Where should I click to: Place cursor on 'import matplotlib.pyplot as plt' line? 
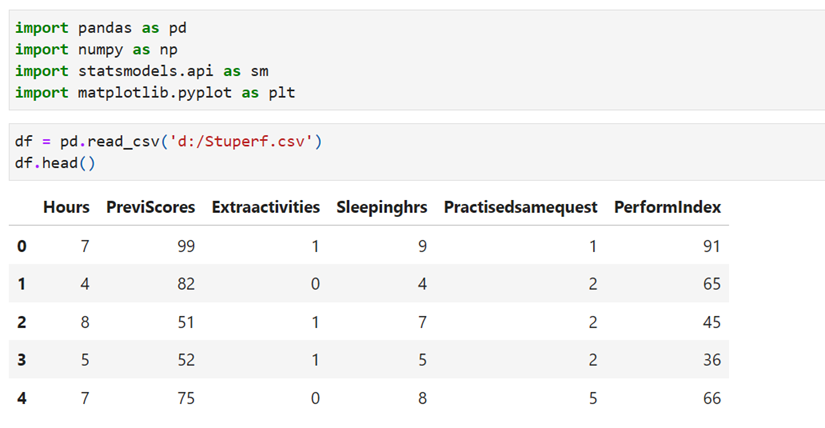[x=154, y=93]
